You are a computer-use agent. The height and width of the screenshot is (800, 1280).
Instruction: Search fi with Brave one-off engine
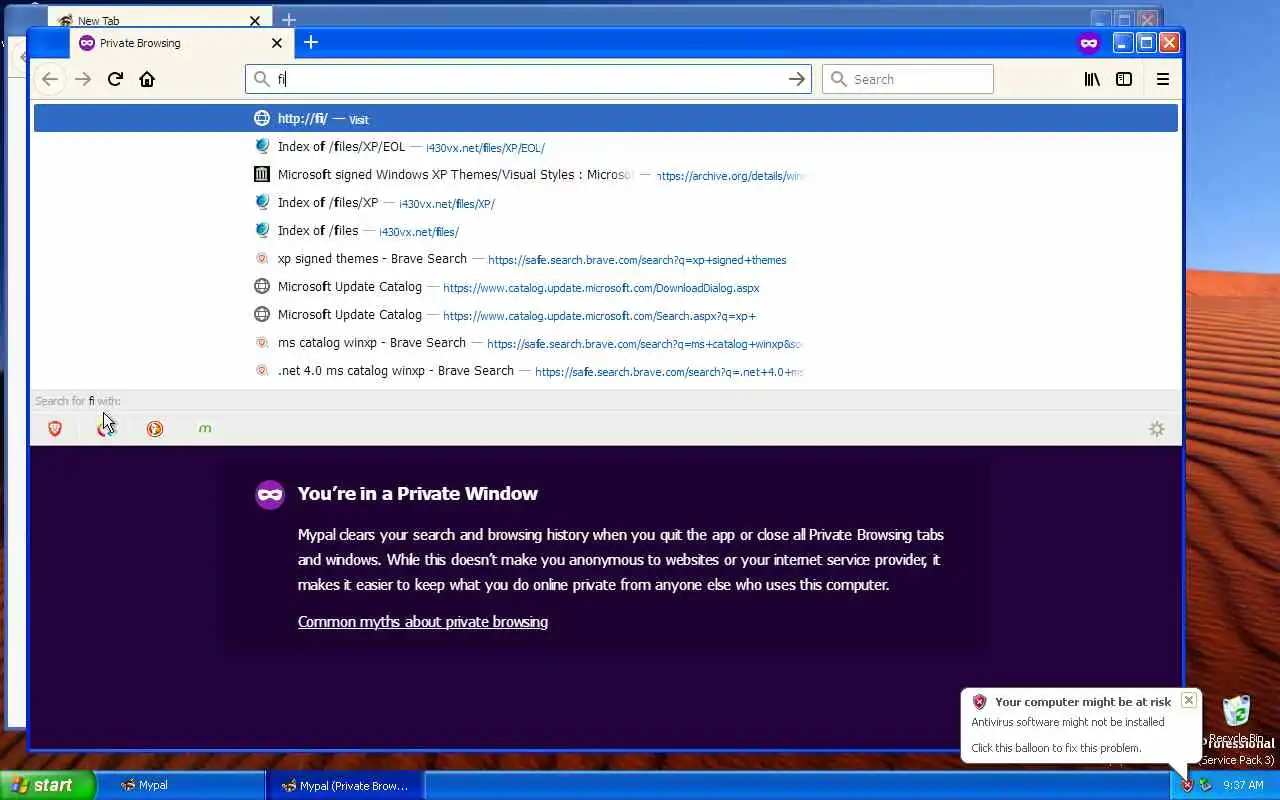[x=55, y=428]
